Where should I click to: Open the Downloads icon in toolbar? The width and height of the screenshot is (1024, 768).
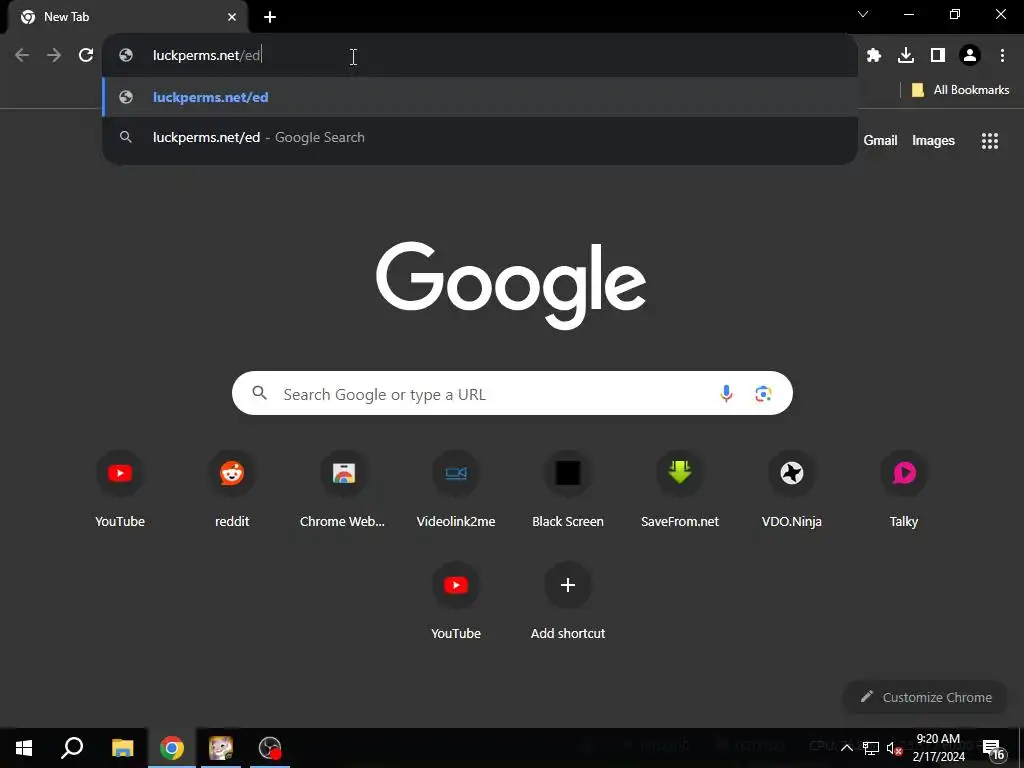coord(906,56)
